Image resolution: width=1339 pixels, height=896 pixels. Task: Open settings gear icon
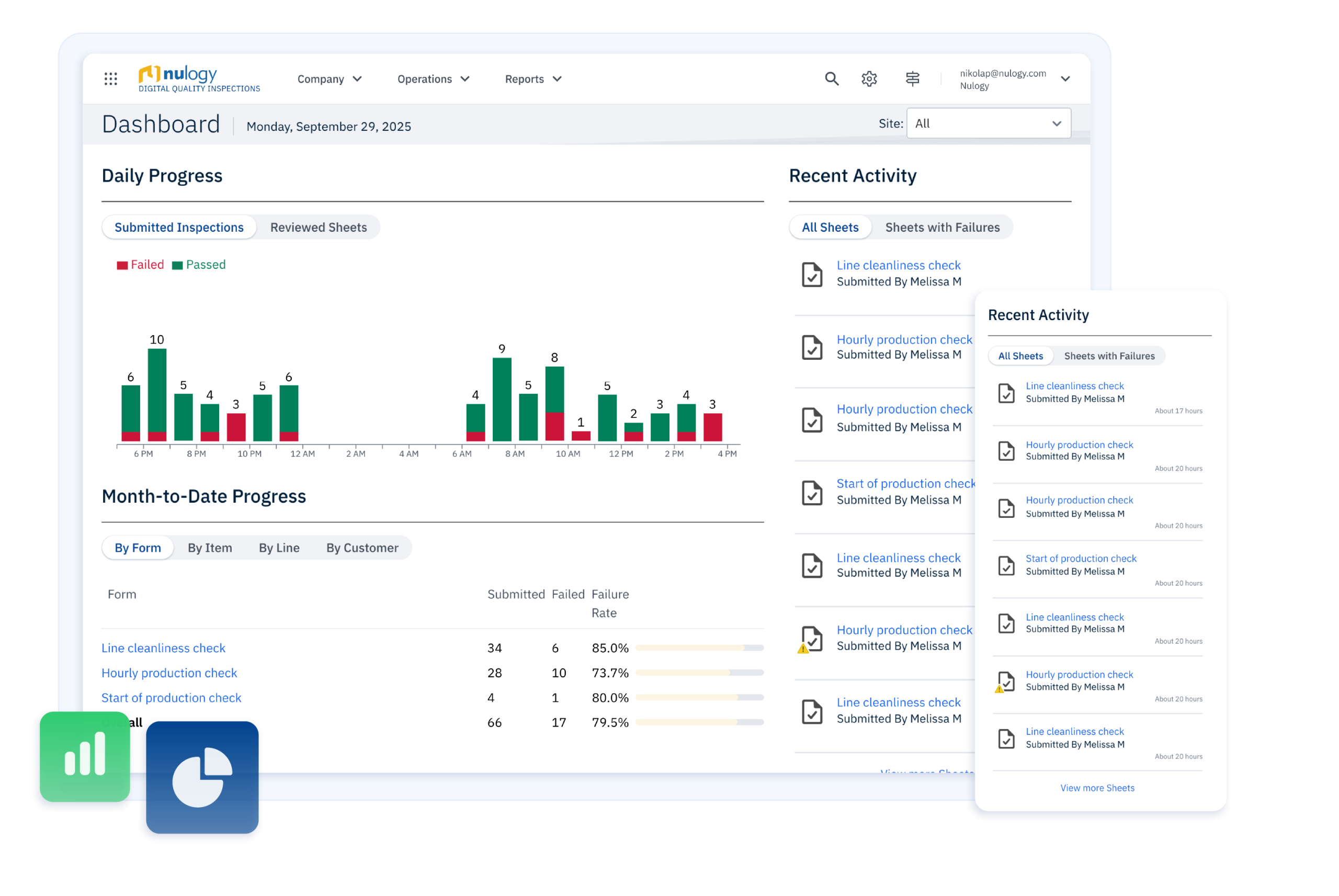tap(869, 79)
